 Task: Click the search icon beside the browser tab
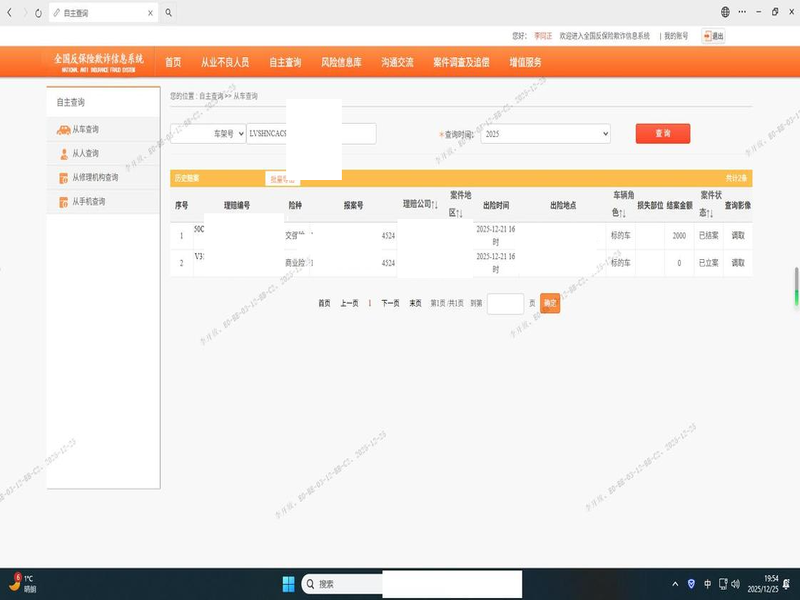[169, 13]
